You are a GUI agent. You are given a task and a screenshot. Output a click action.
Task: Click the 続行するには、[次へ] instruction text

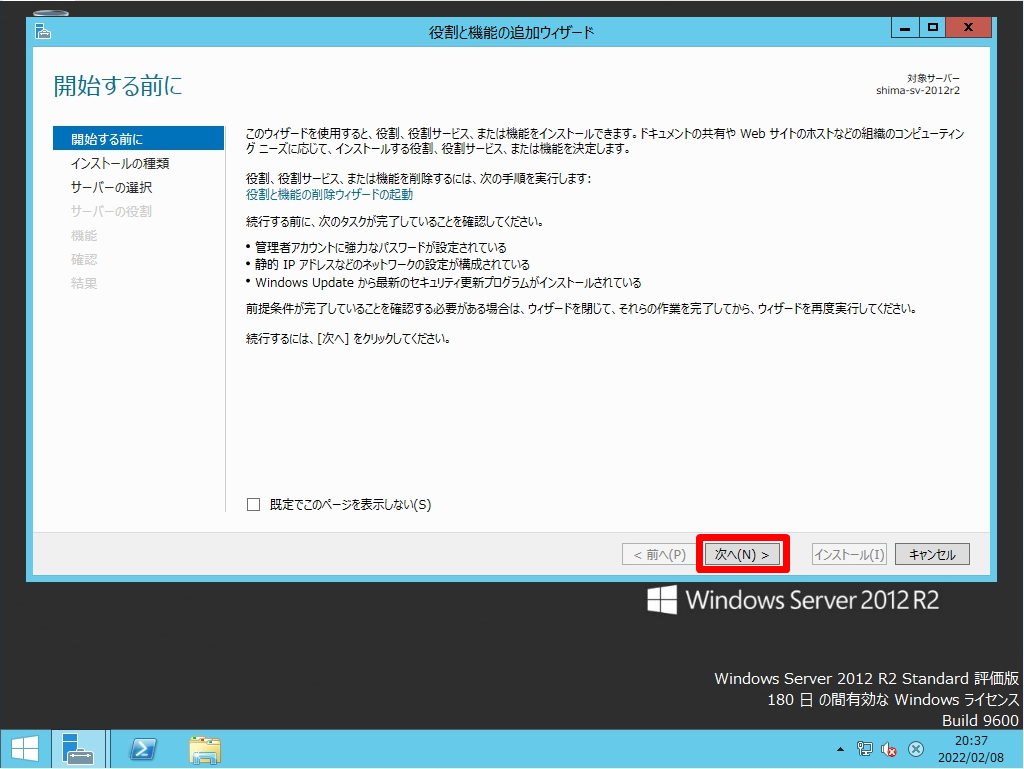pos(347,339)
